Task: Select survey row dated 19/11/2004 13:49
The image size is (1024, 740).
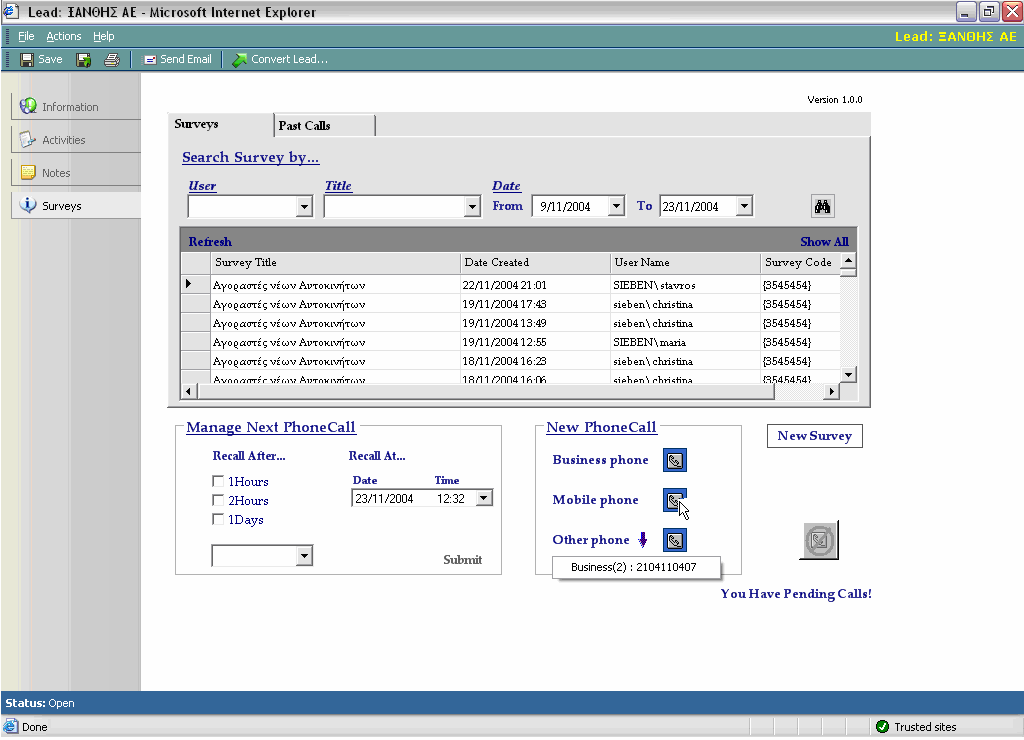Action: [x=510, y=323]
